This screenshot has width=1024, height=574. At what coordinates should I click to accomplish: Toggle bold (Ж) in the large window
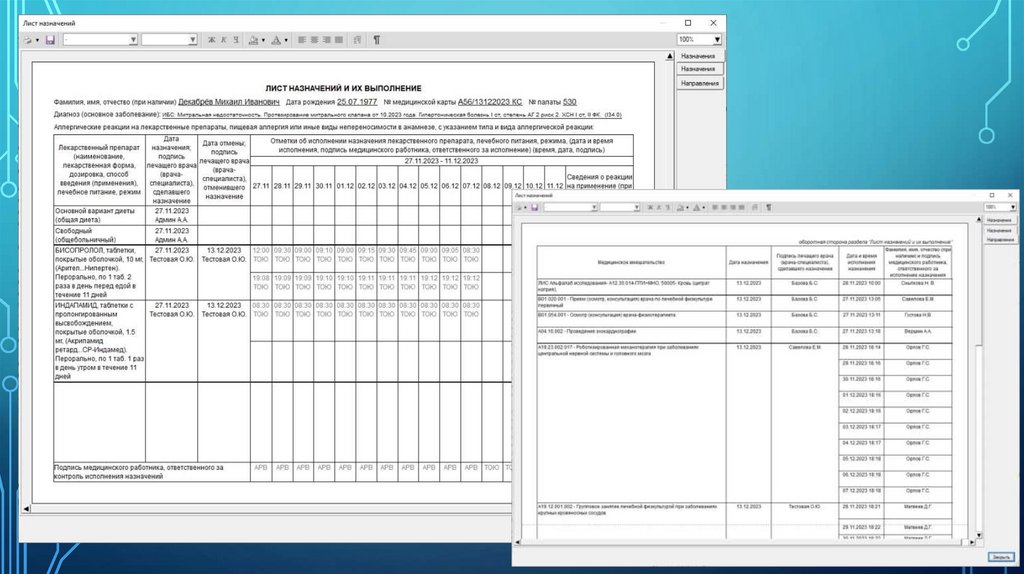click(x=212, y=40)
